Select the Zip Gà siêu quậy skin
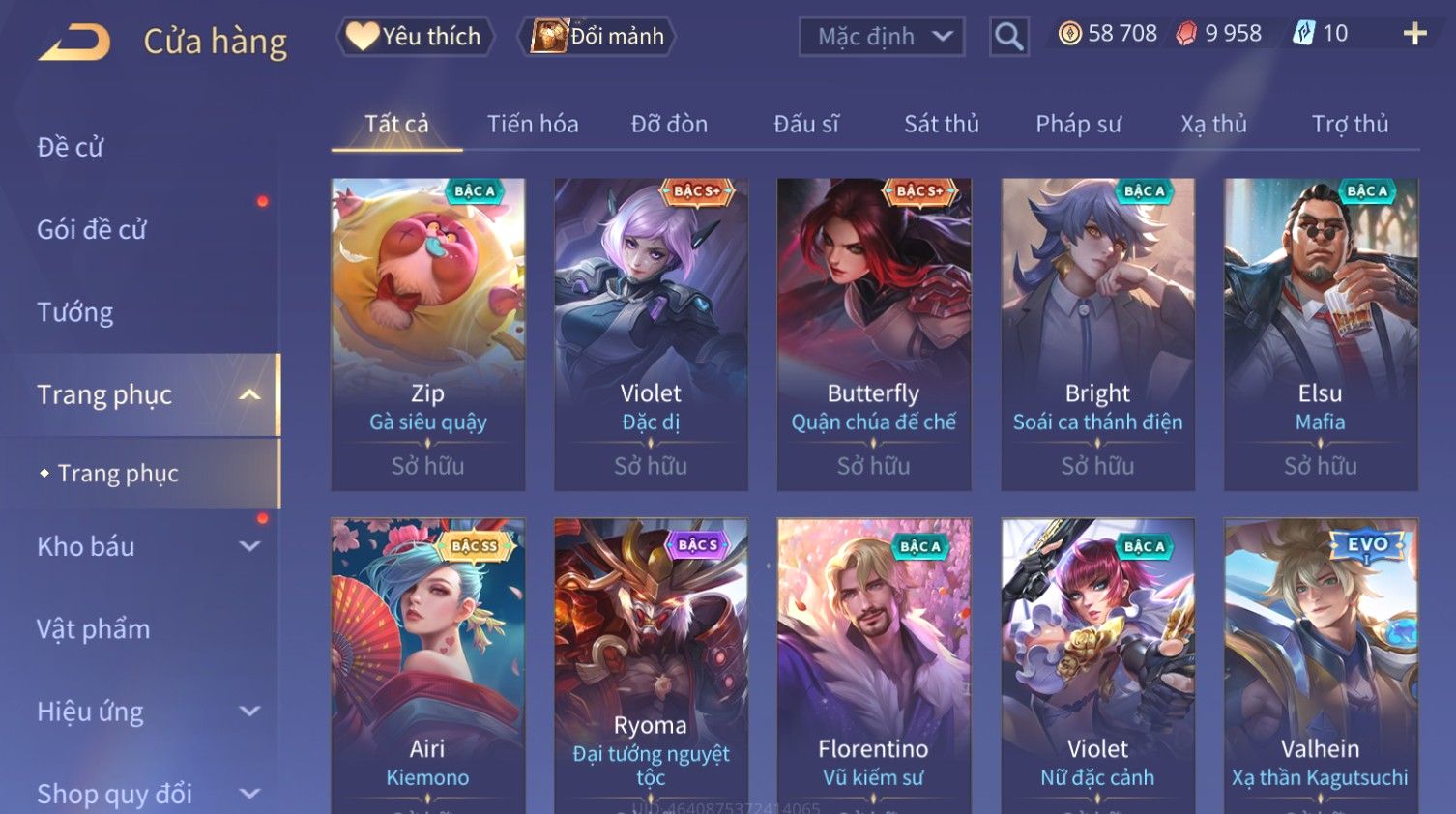Image resolution: width=1456 pixels, height=814 pixels. (428, 334)
